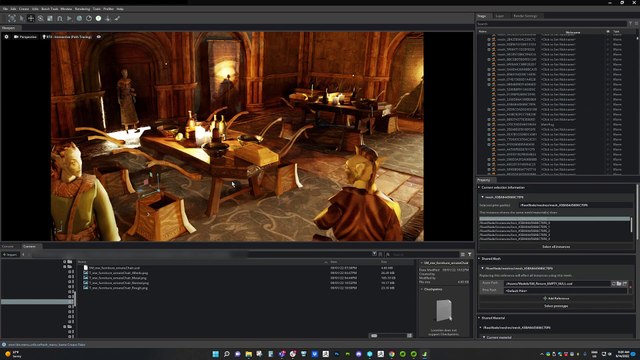
Task: Click the Select all instances button
Action: (556, 247)
